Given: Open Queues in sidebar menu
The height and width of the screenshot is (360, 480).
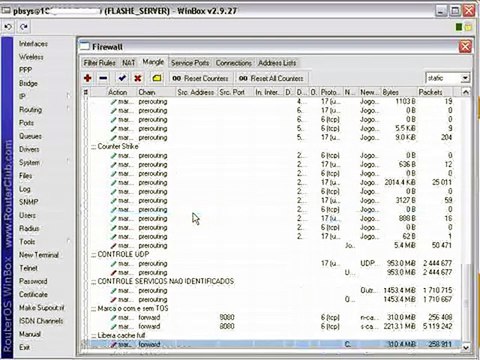Looking at the screenshot, I should (x=30, y=136).
